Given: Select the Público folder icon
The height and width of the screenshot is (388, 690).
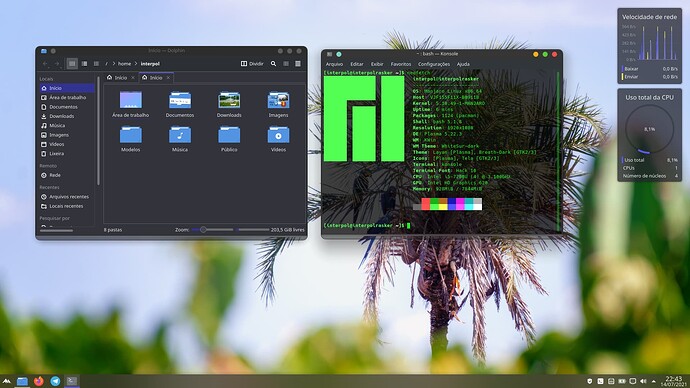Looking at the screenshot, I should click(229, 135).
